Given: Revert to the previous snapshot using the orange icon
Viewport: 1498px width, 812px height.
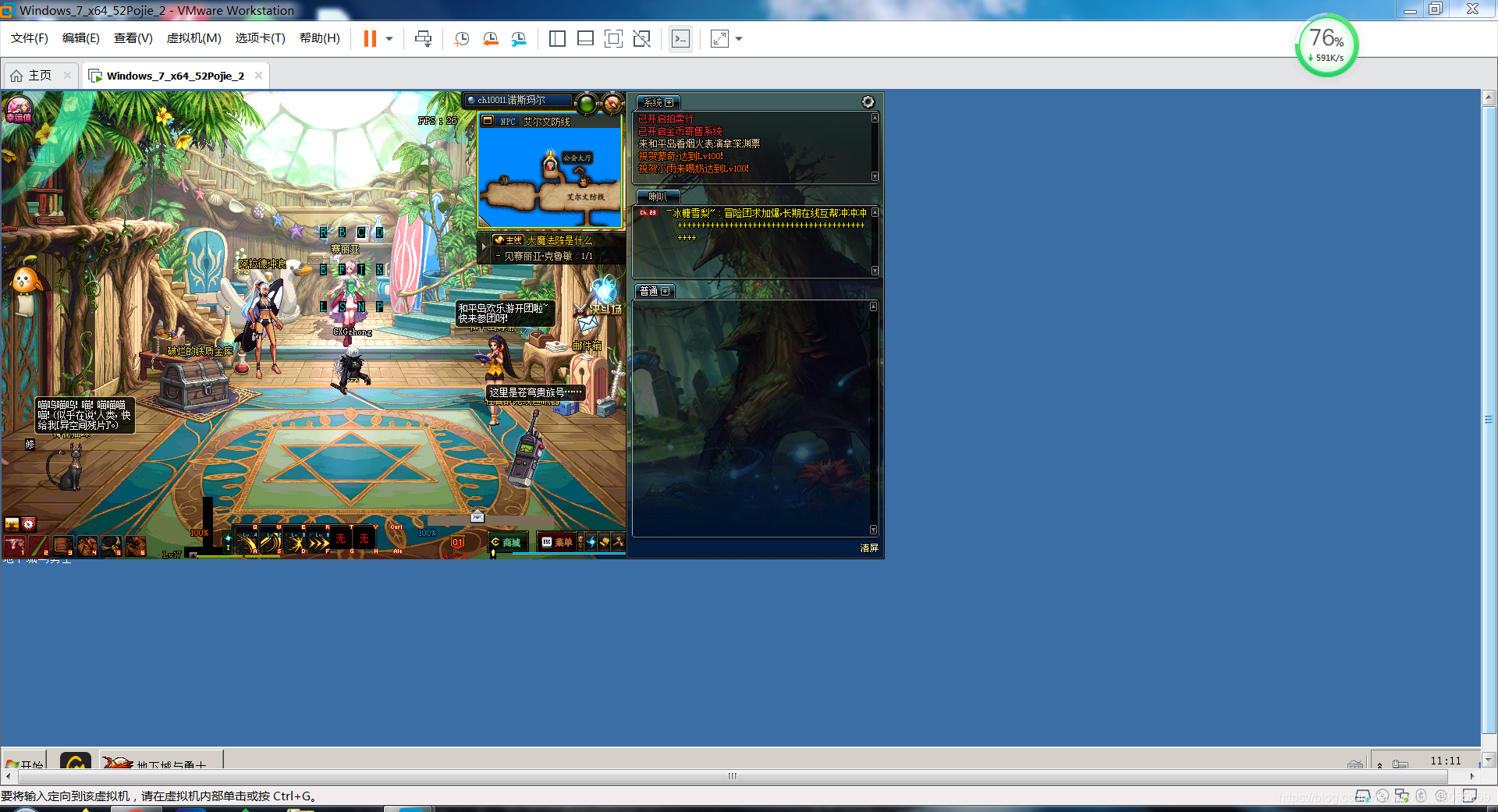Looking at the screenshot, I should (x=491, y=39).
